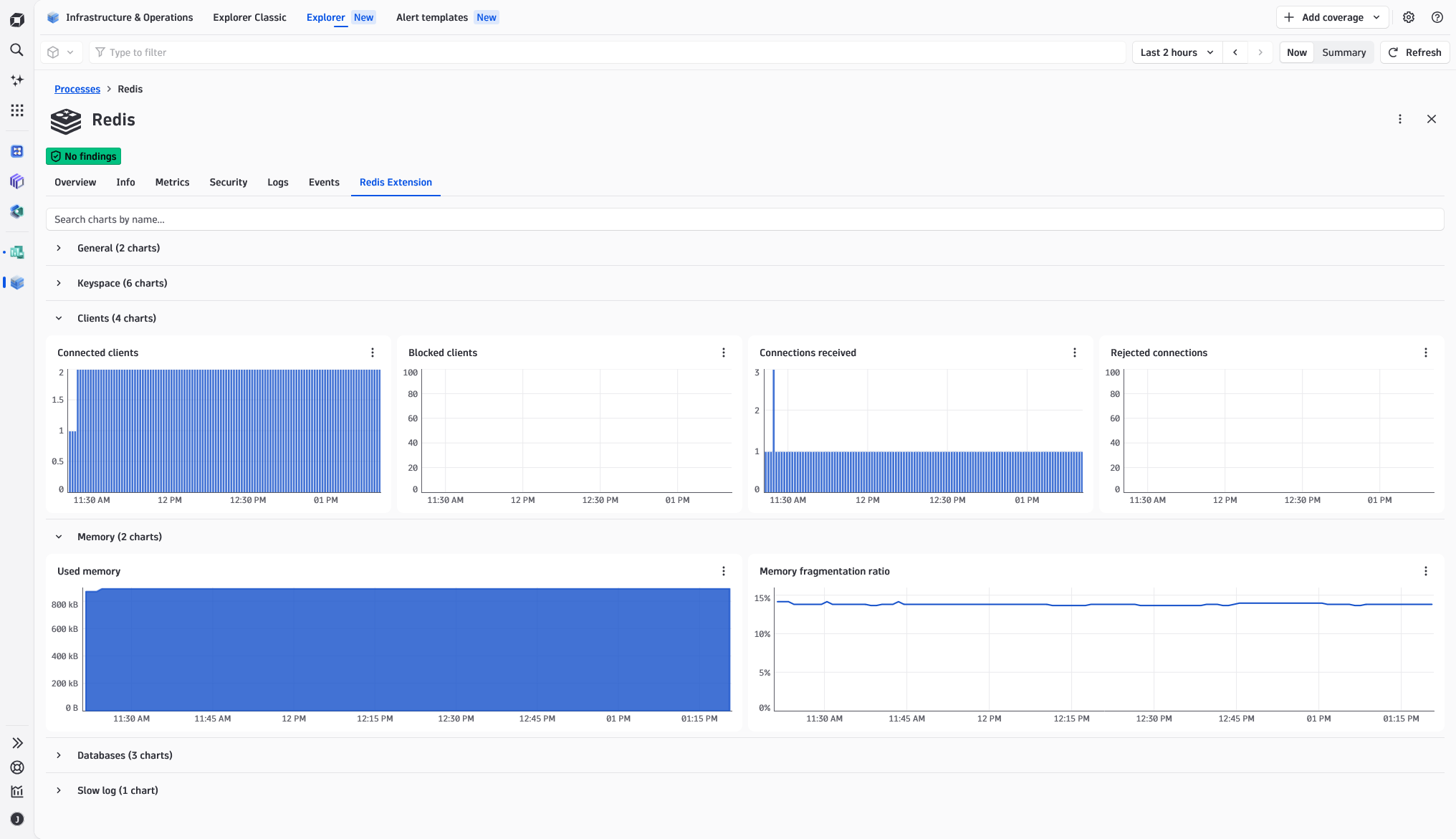Click the No findings badge
Image resolution: width=1456 pixels, height=839 pixels.
click(83, 156)
